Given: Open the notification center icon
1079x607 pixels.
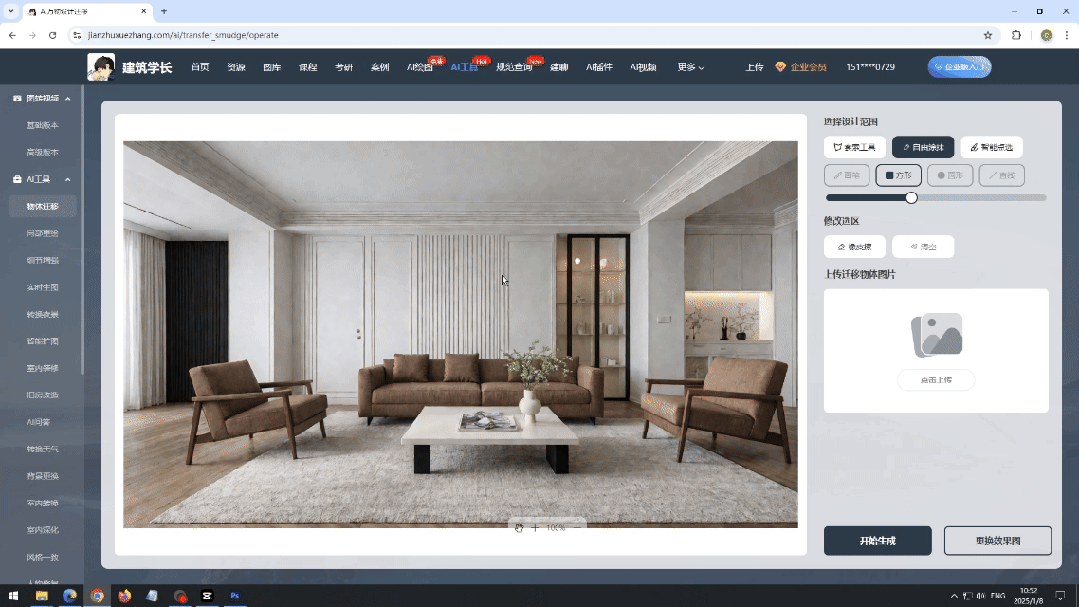Looking at the screenshot, I should click(x=1060, y=596).
